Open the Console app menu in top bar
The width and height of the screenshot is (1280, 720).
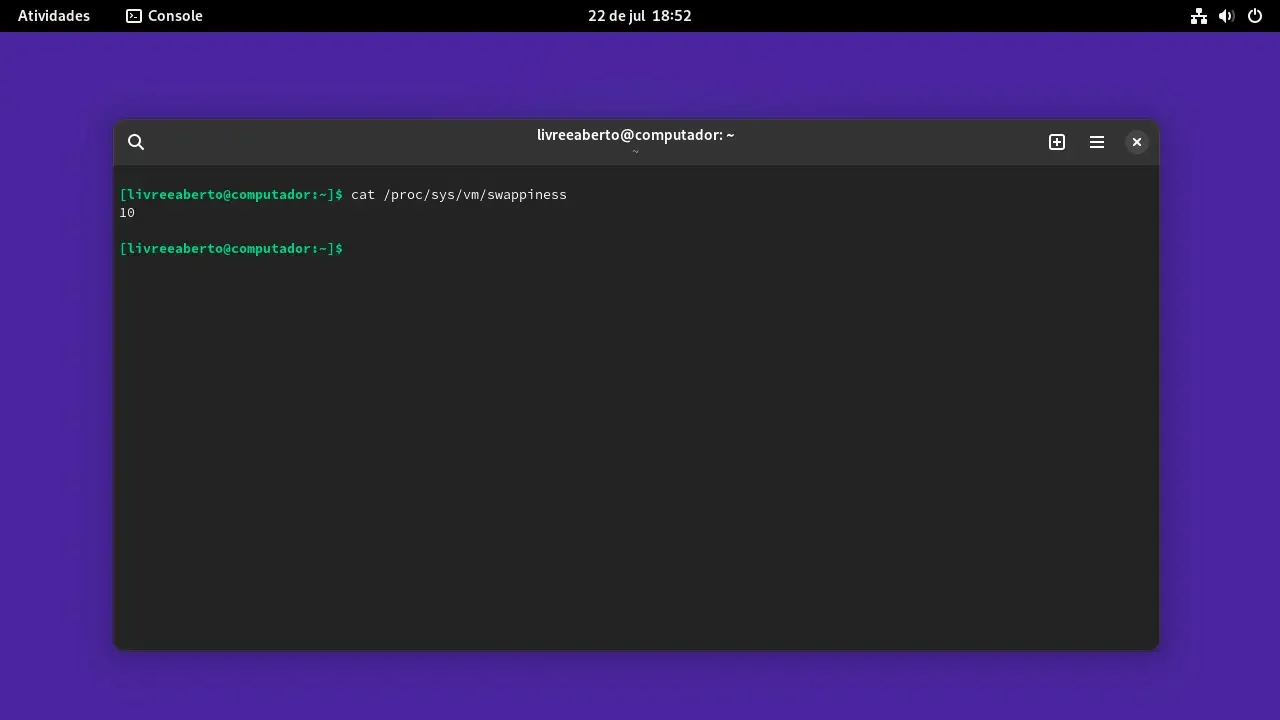coord(165,16)
